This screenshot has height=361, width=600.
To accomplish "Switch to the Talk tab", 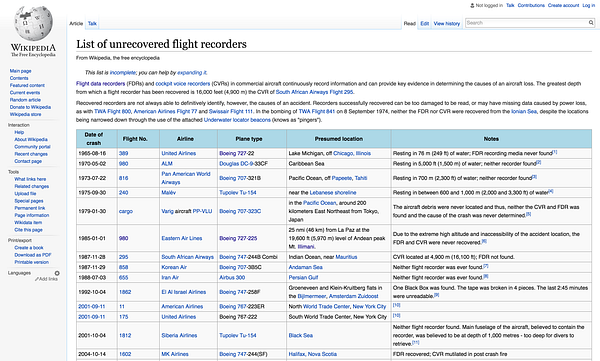I will click(92, 23).
